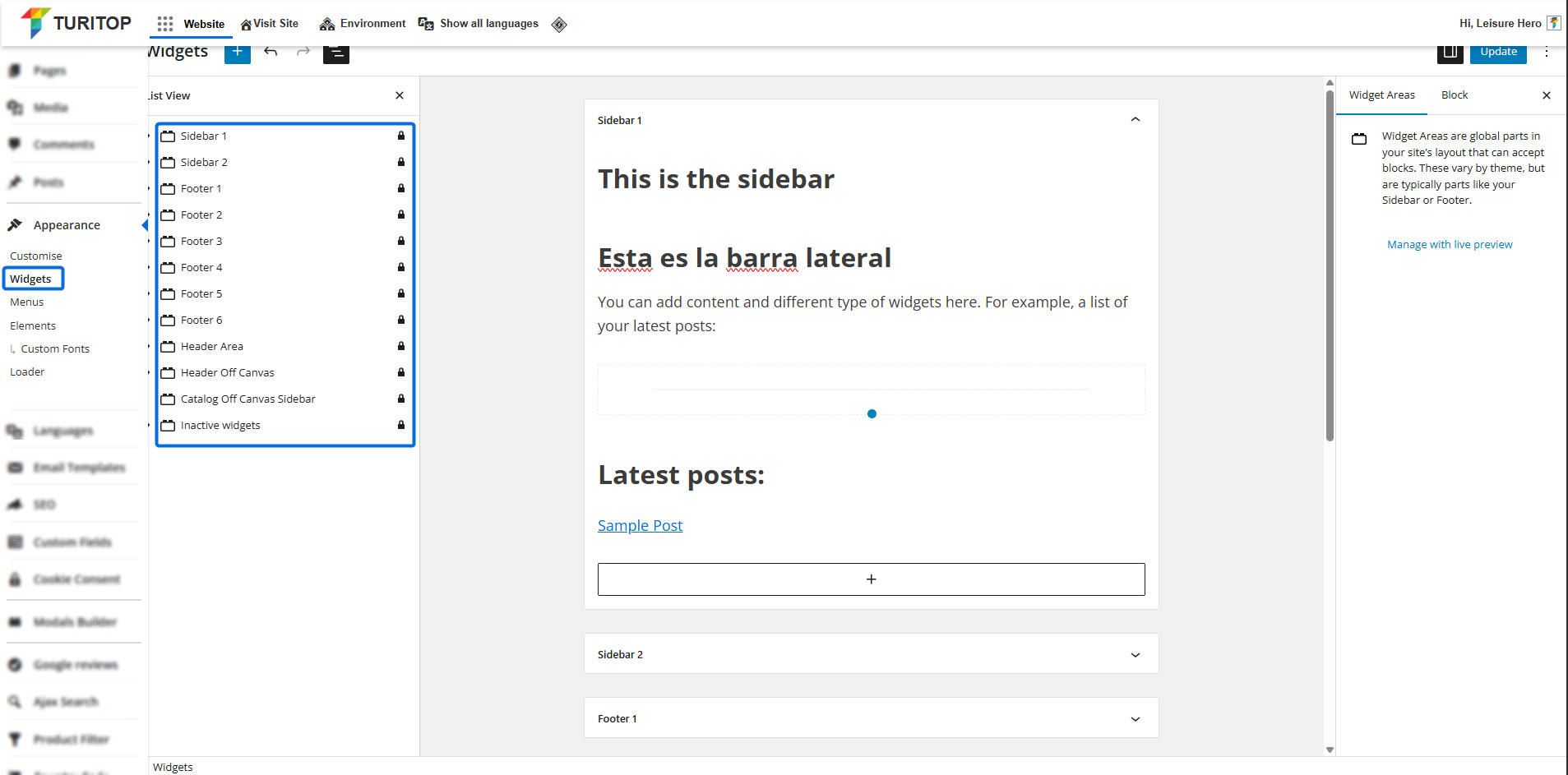Viewport: 1568px width, 775px height.
Task: Toggle the List View button in toolbar
Action: pyautogui.click(x=336, y=53)
